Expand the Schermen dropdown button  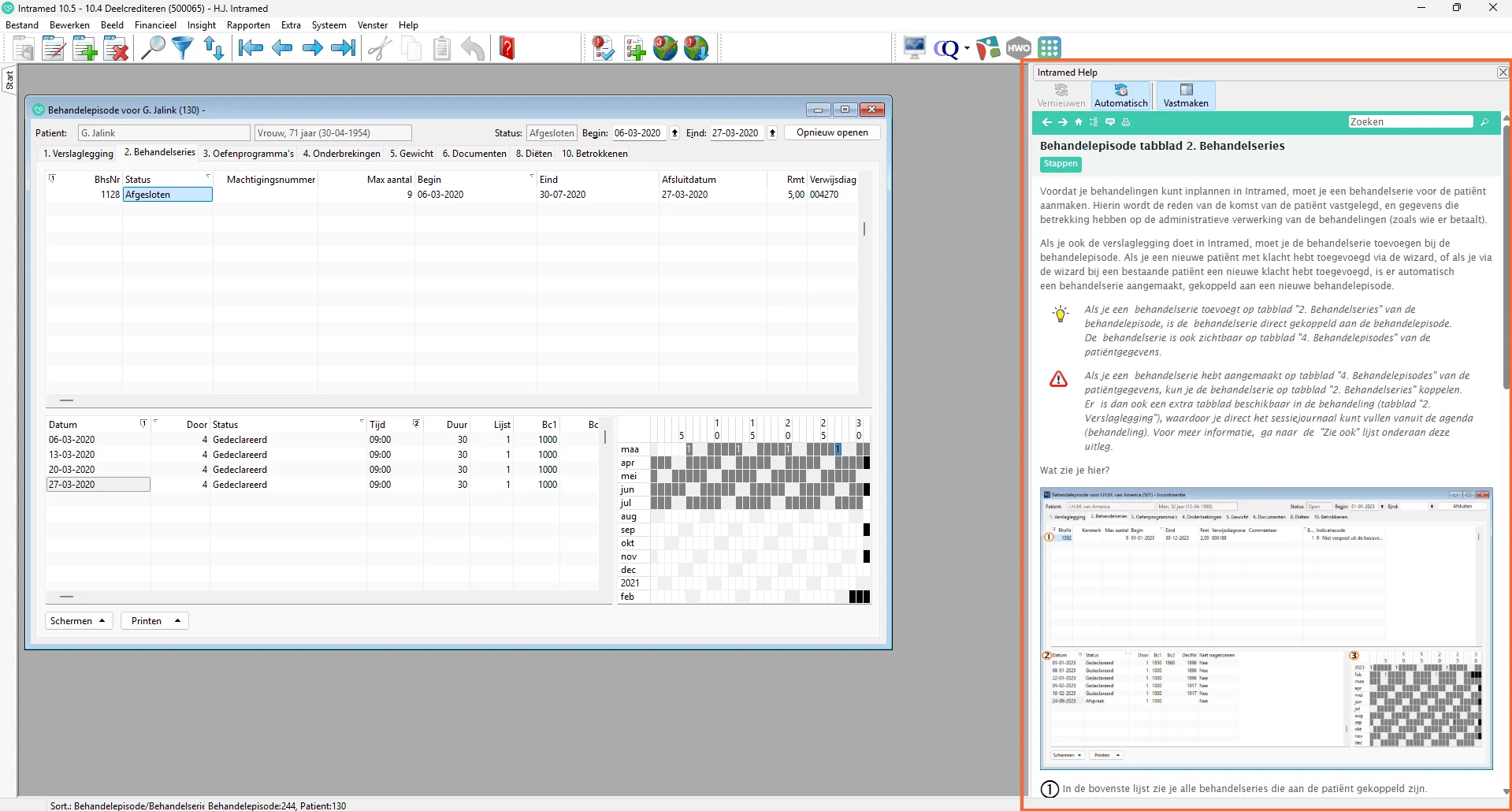pos(79,621)
